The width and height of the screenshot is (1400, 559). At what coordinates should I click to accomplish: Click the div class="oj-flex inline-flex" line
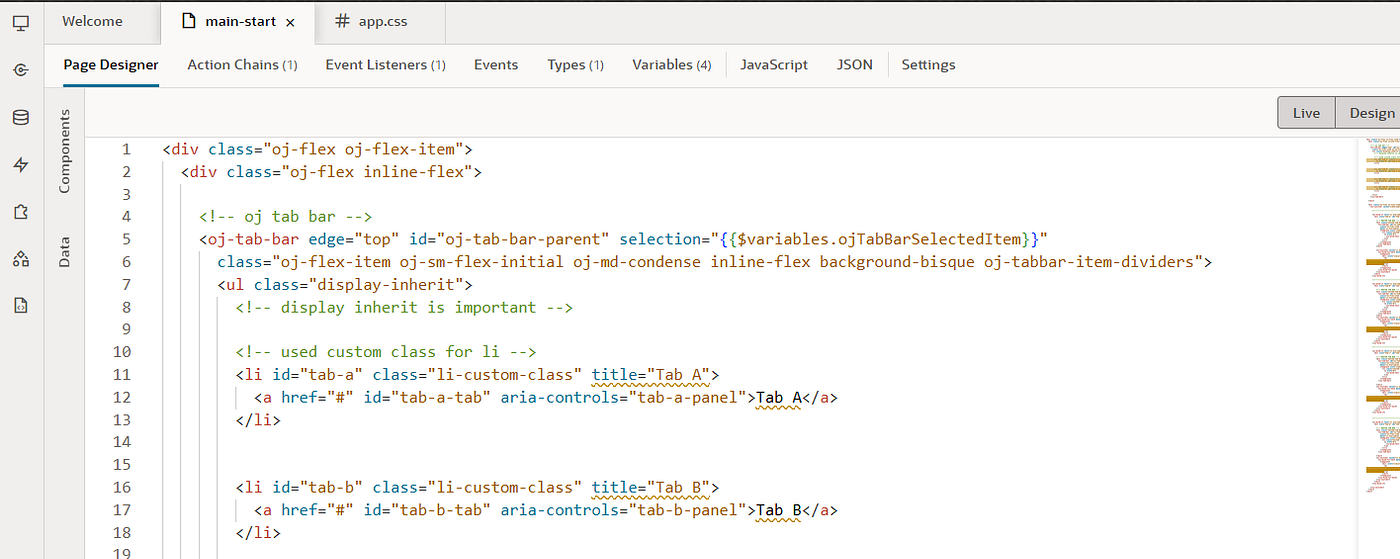coord(331,172)
